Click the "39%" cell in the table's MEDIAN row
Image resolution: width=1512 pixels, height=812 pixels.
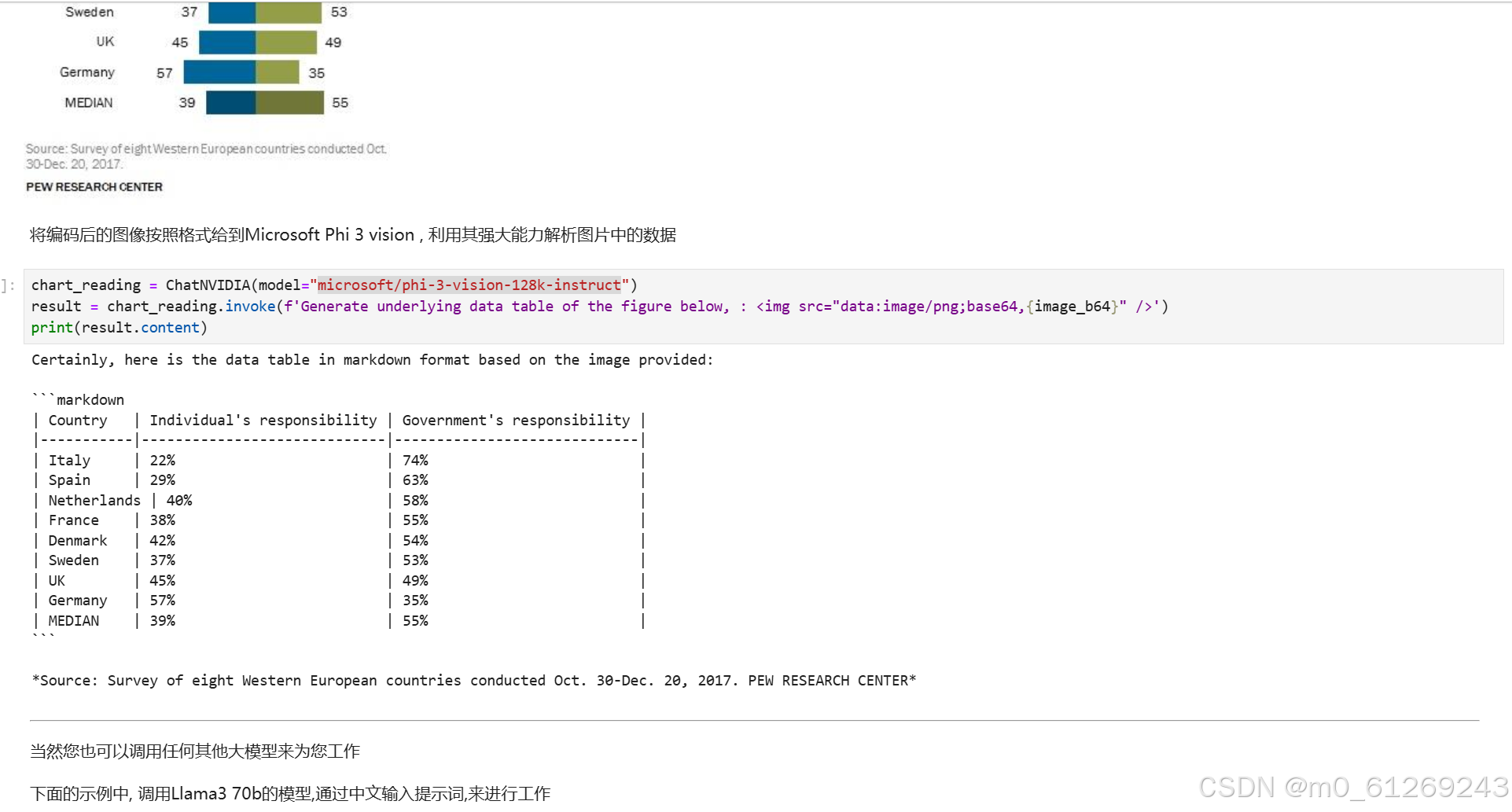pos(163,621)
